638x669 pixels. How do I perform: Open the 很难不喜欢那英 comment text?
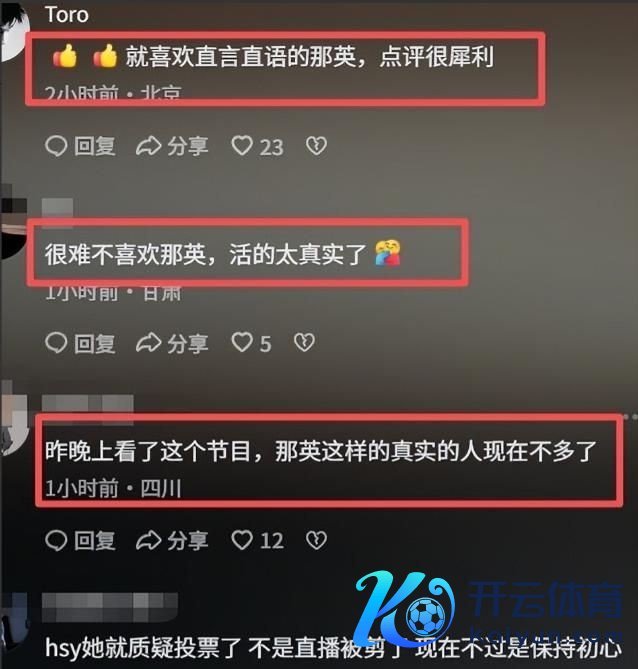click(222, 254)
